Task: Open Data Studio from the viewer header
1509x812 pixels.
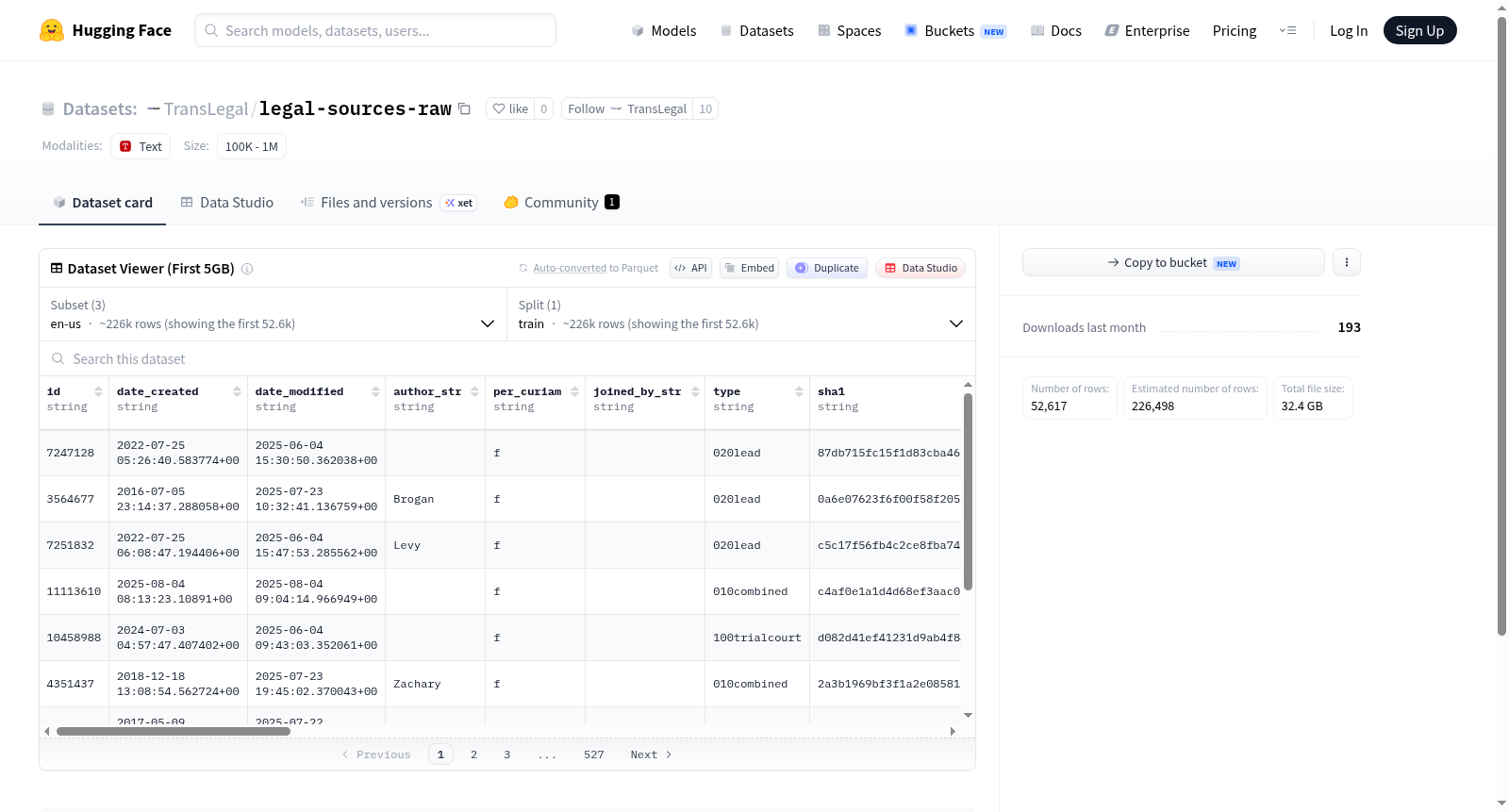Action: 920,268
